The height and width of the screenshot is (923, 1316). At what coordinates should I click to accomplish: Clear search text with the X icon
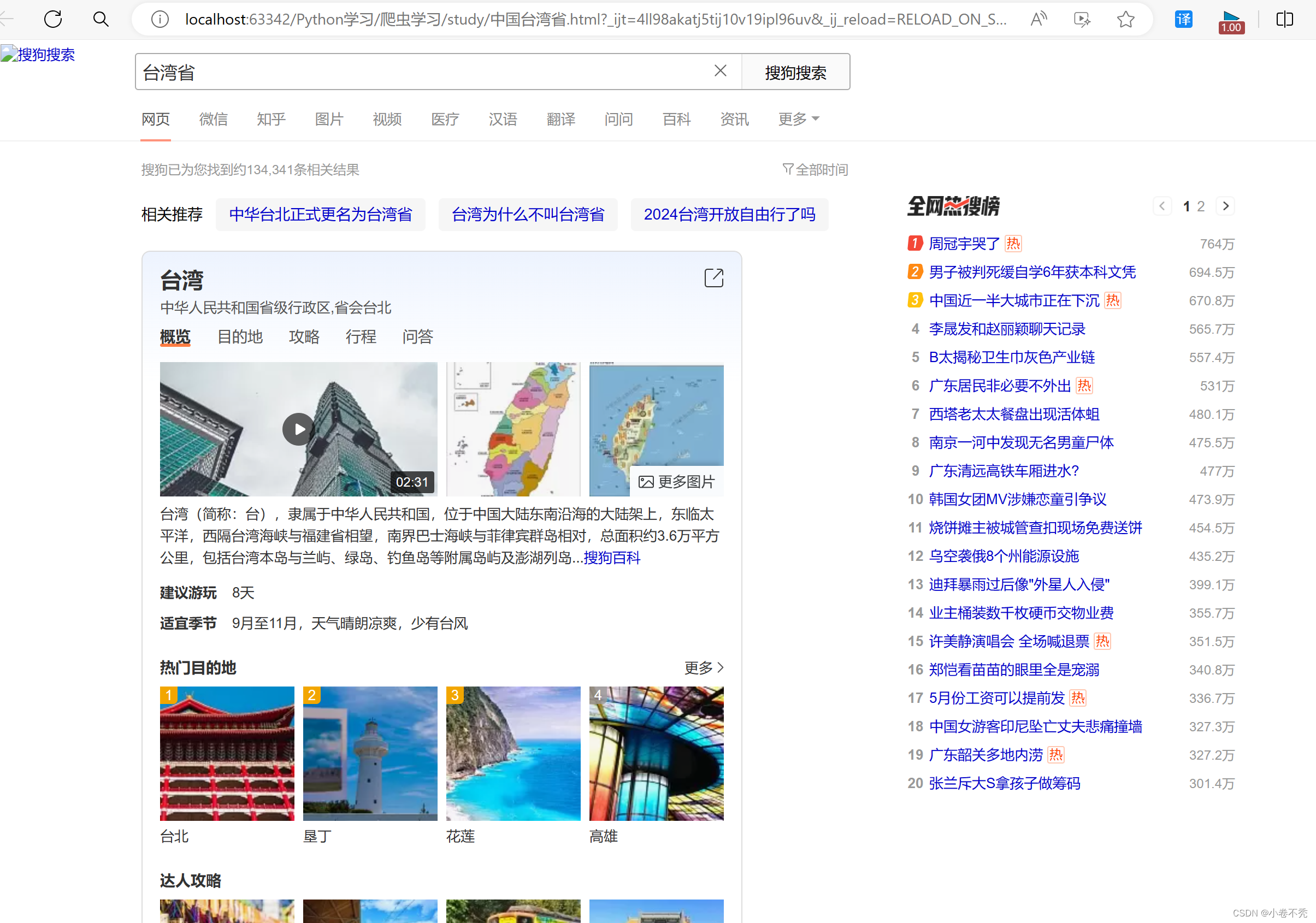pos(721,71)
